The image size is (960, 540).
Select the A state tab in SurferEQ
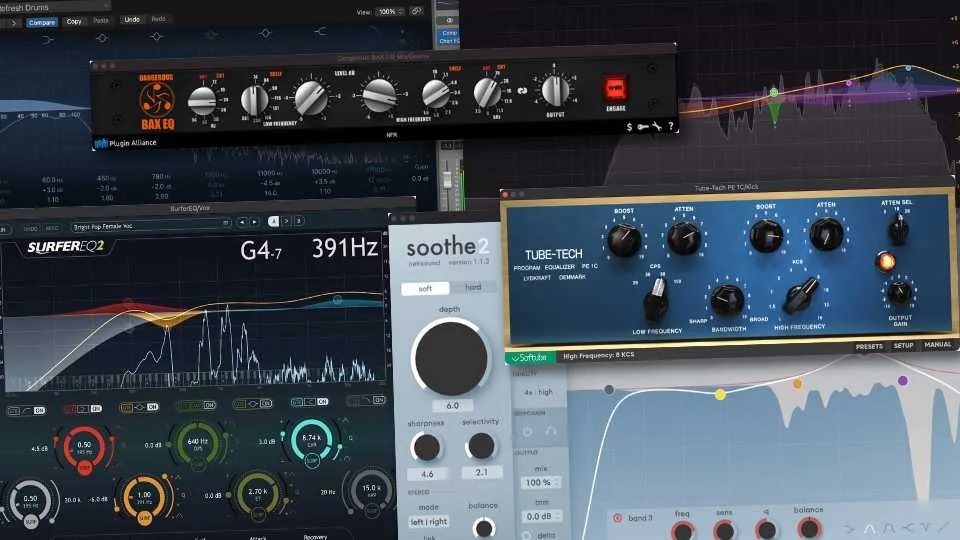[273, 222]
